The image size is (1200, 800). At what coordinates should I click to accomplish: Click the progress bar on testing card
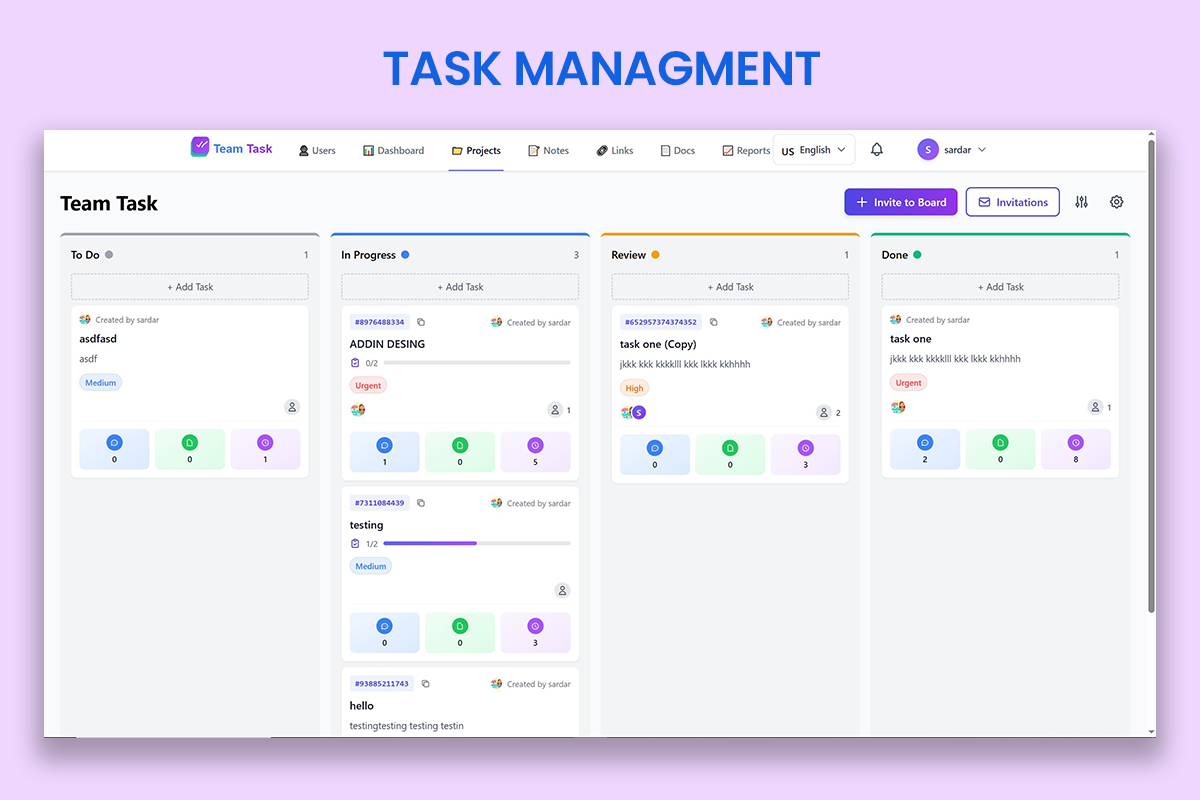click(x=476, y=543)
